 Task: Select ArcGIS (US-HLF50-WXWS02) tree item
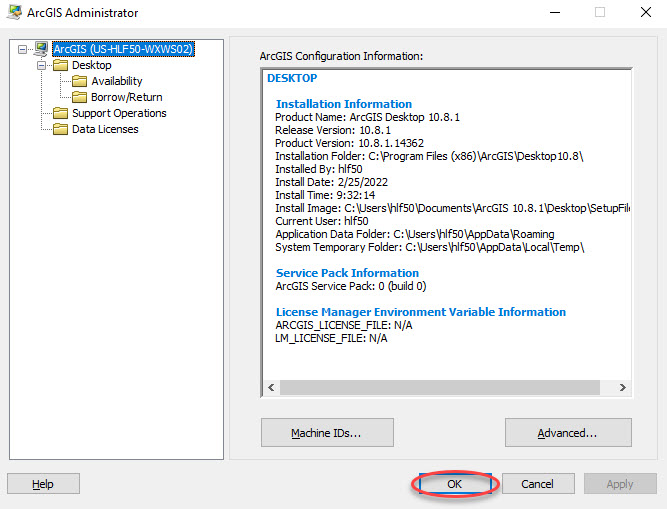(123, 49)
